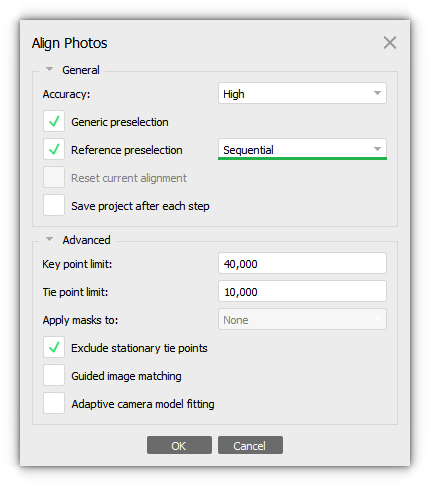This screenshot has width=430, height=486.
Task: Click the Reset current alignment checkbox
Action: [x=54, y=177]
